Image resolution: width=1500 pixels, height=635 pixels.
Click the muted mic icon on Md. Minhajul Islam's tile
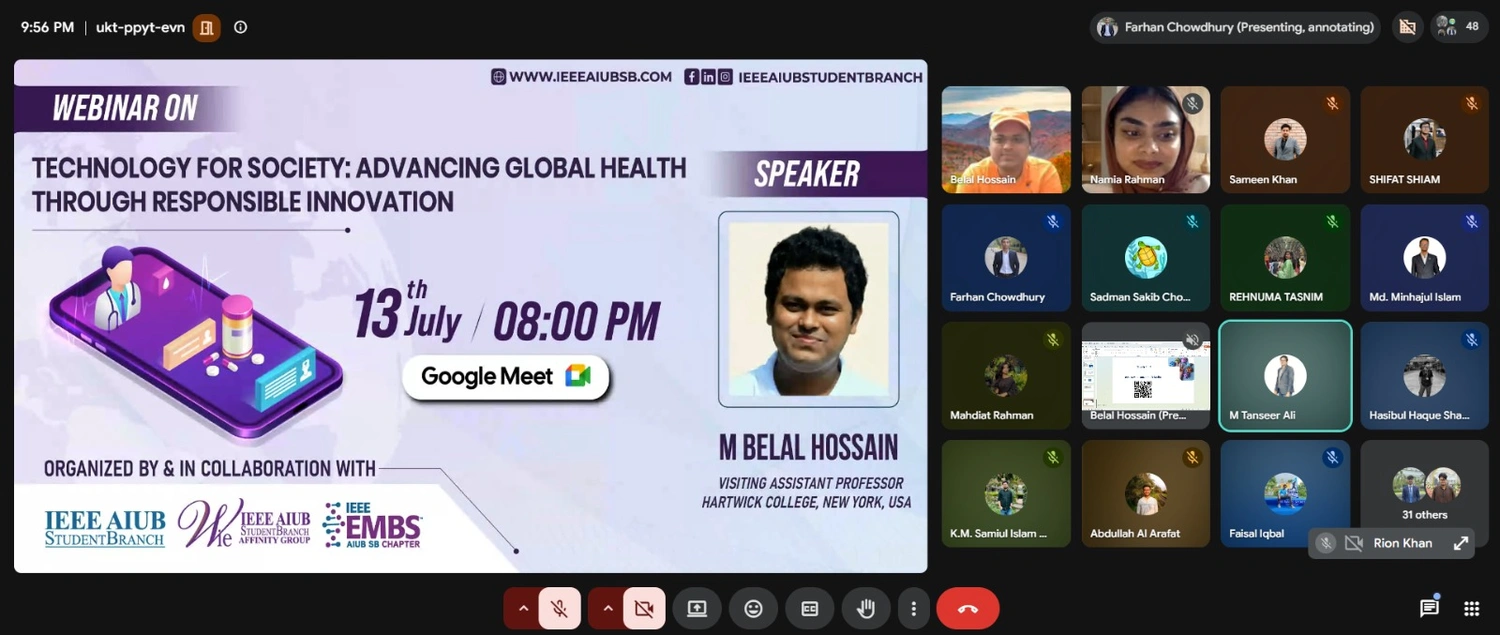pyautogui.click(x=1471, y=222)
